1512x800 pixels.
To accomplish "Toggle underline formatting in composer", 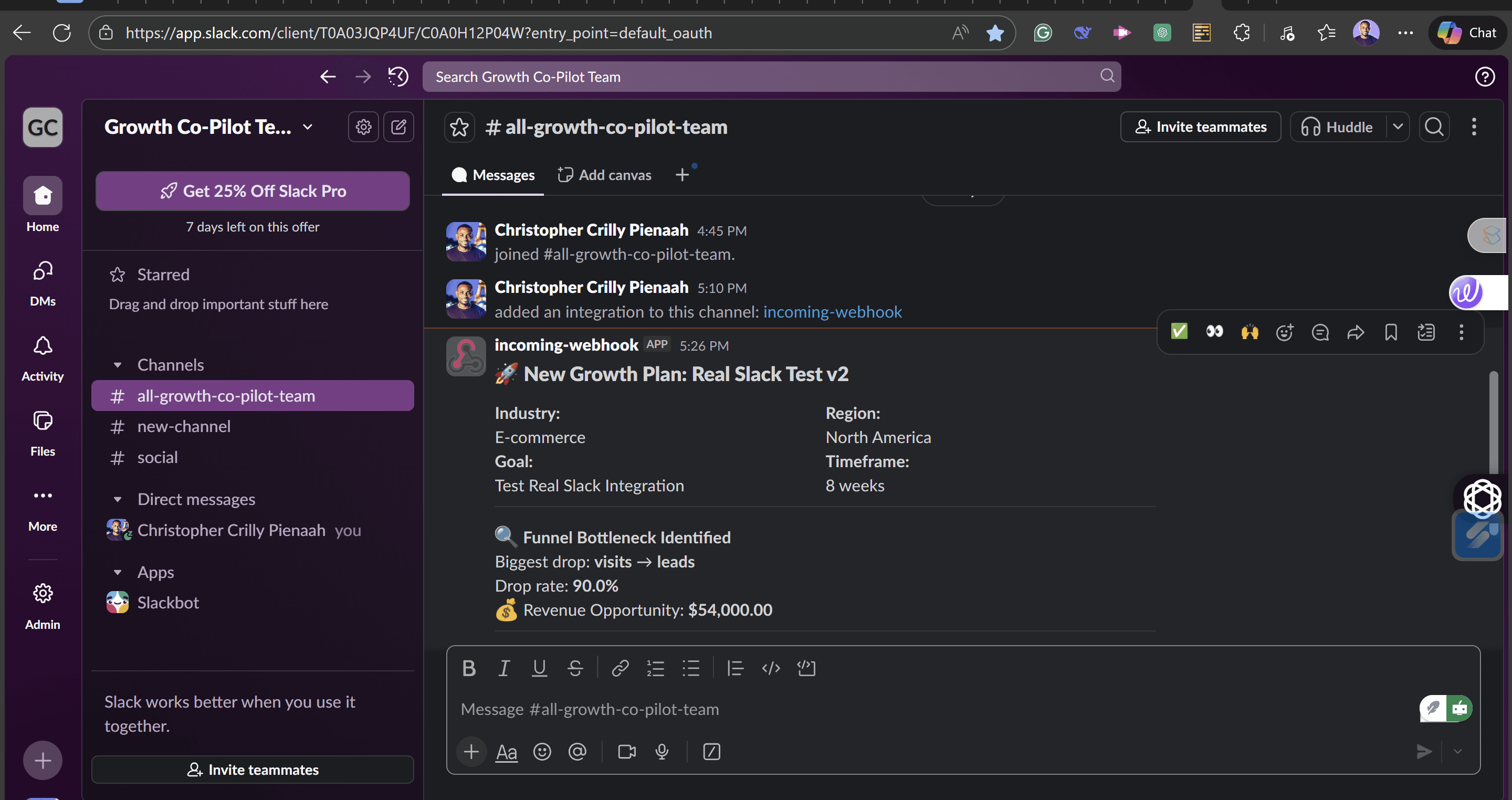I will [539, 668].
